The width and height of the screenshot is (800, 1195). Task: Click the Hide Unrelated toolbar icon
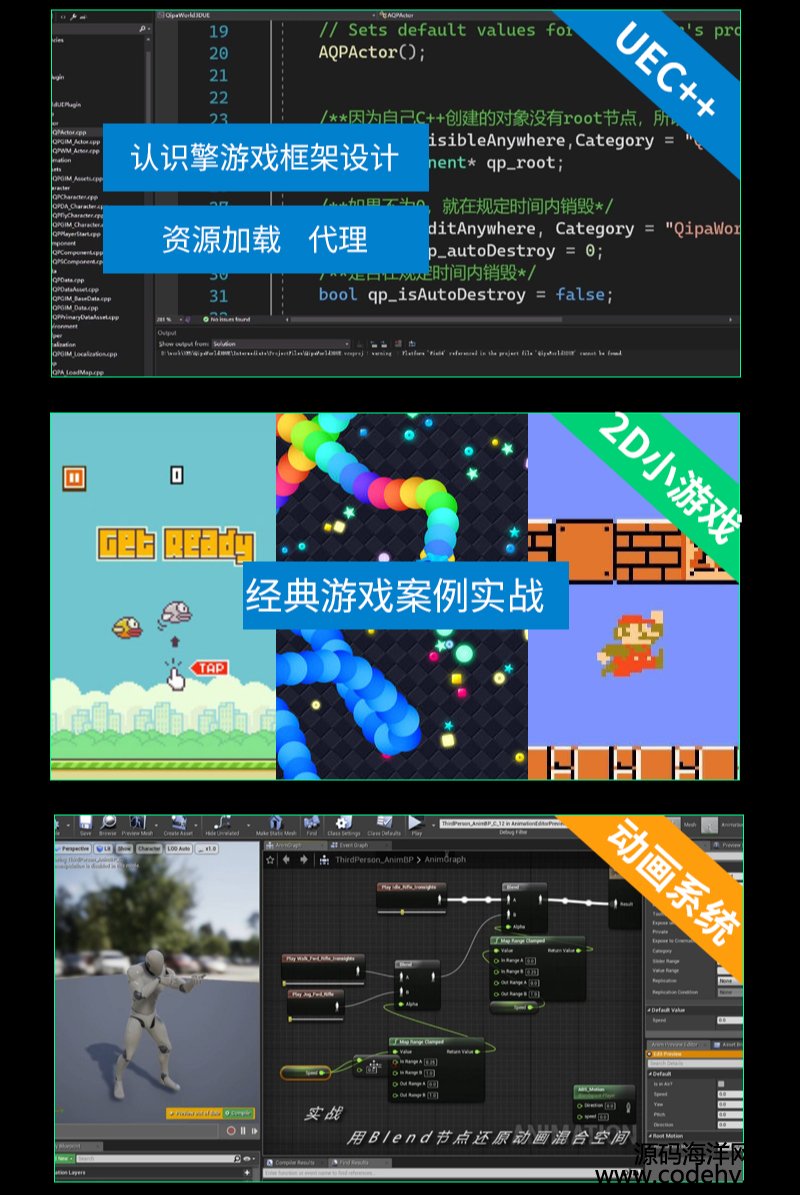pyautogui.click(x=222, y=824)
